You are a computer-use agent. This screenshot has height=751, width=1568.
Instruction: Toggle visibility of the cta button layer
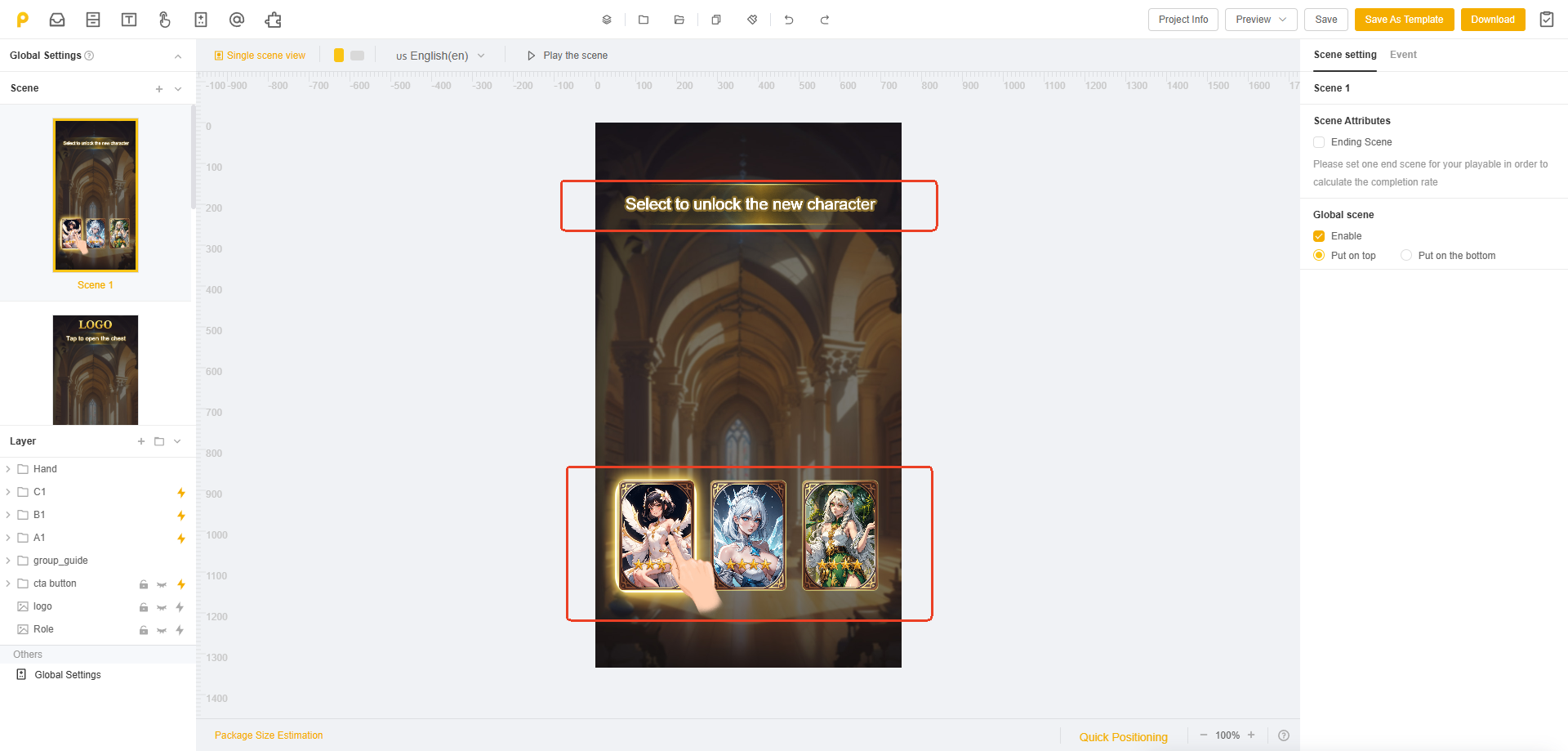pyautogui.click(x=162, y=584)
